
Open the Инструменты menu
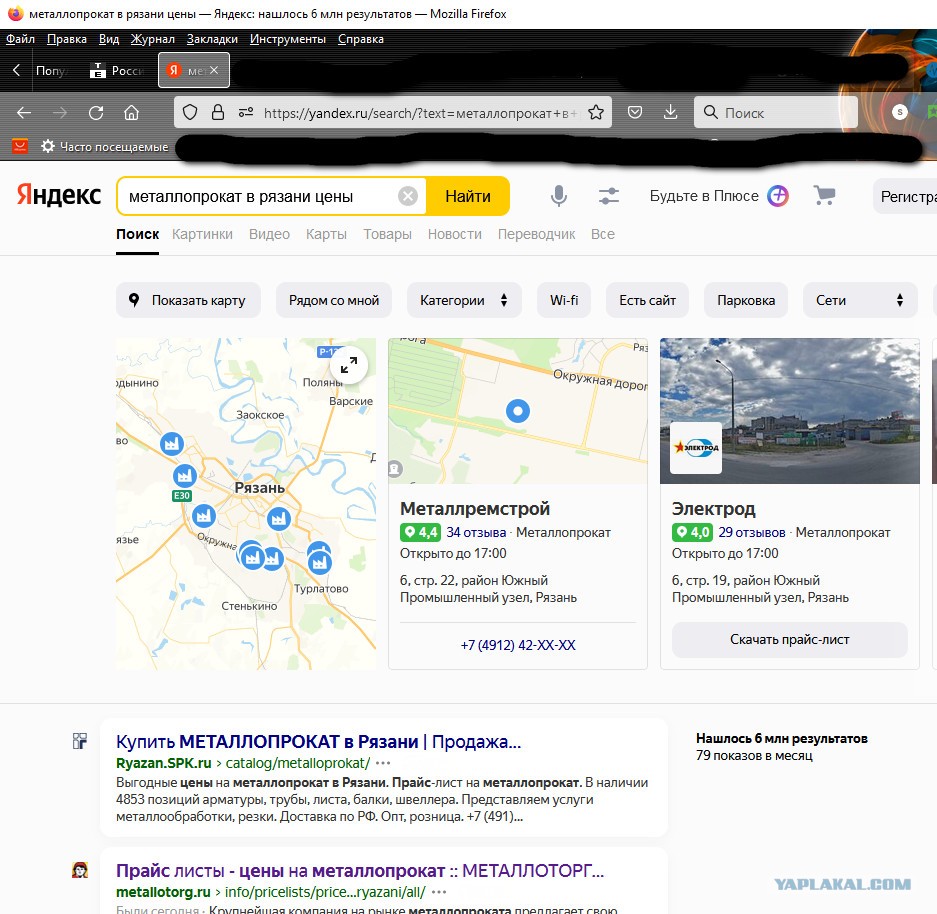(x=288, y=39)
